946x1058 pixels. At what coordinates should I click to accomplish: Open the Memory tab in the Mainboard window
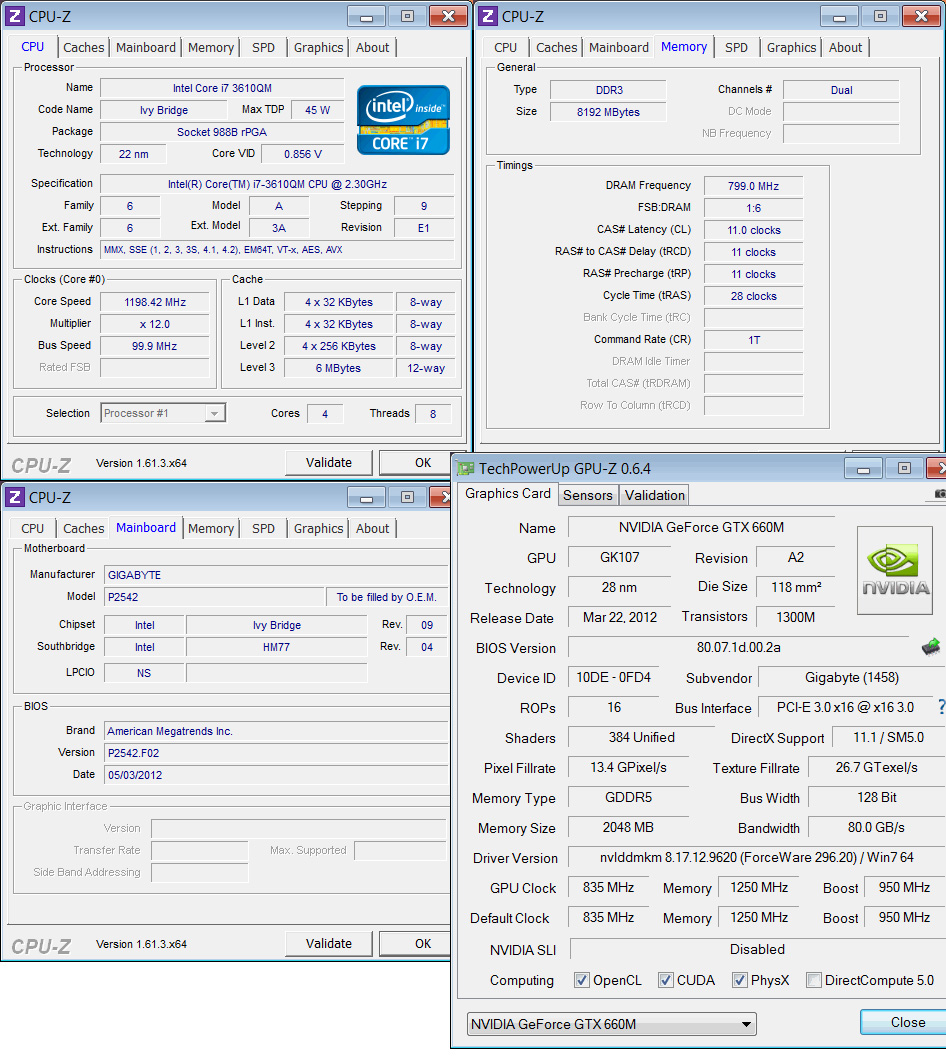tap(211, 528)
